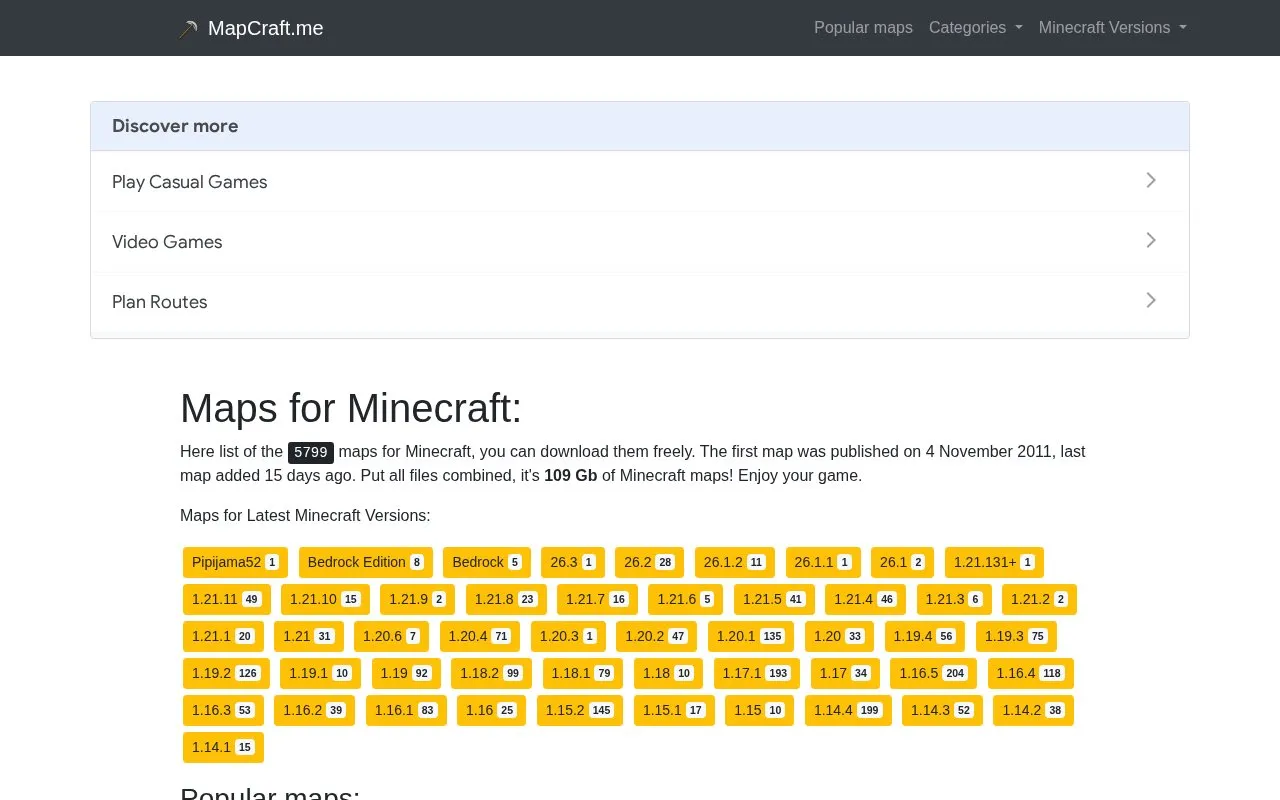Viewport: 1280px width, 800px height.
Task: Open the Video Games row
Action: [x=640, y=241]
